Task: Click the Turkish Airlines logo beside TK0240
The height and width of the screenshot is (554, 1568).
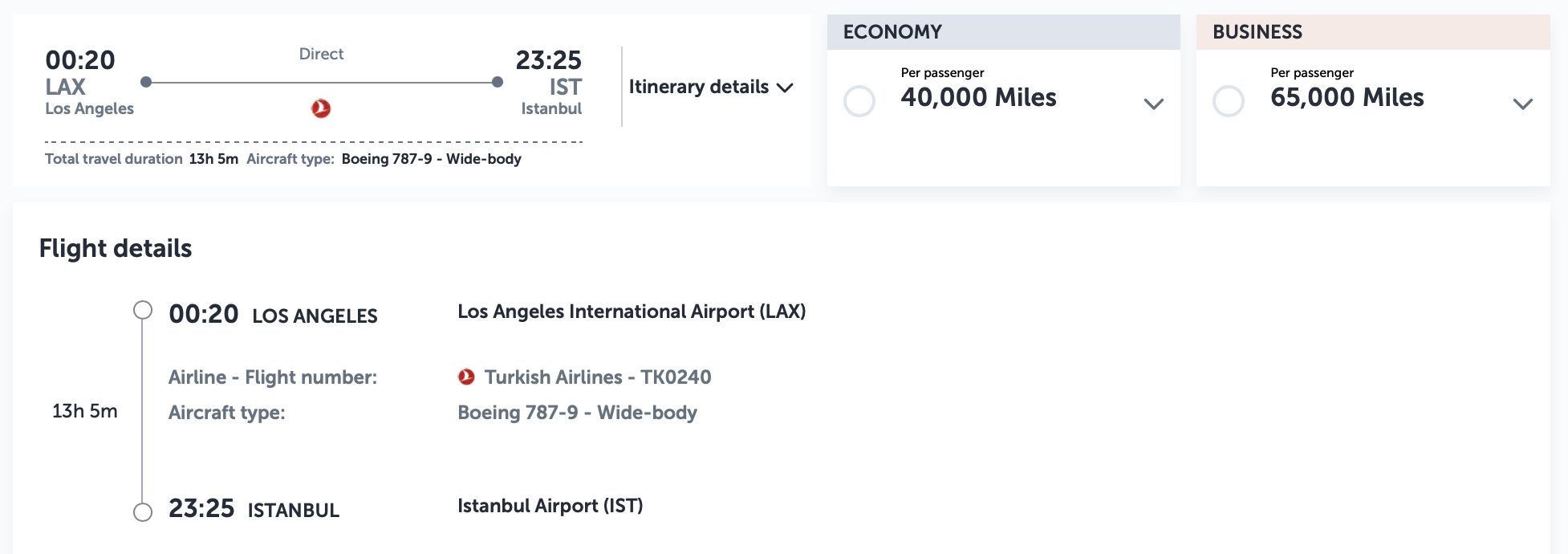Action: pyautogui.click(x=465, y=377)
